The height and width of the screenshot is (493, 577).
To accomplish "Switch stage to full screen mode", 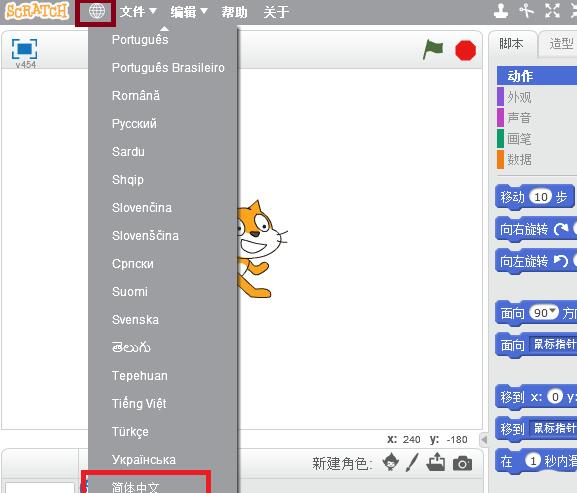I will tap(24, 49).
